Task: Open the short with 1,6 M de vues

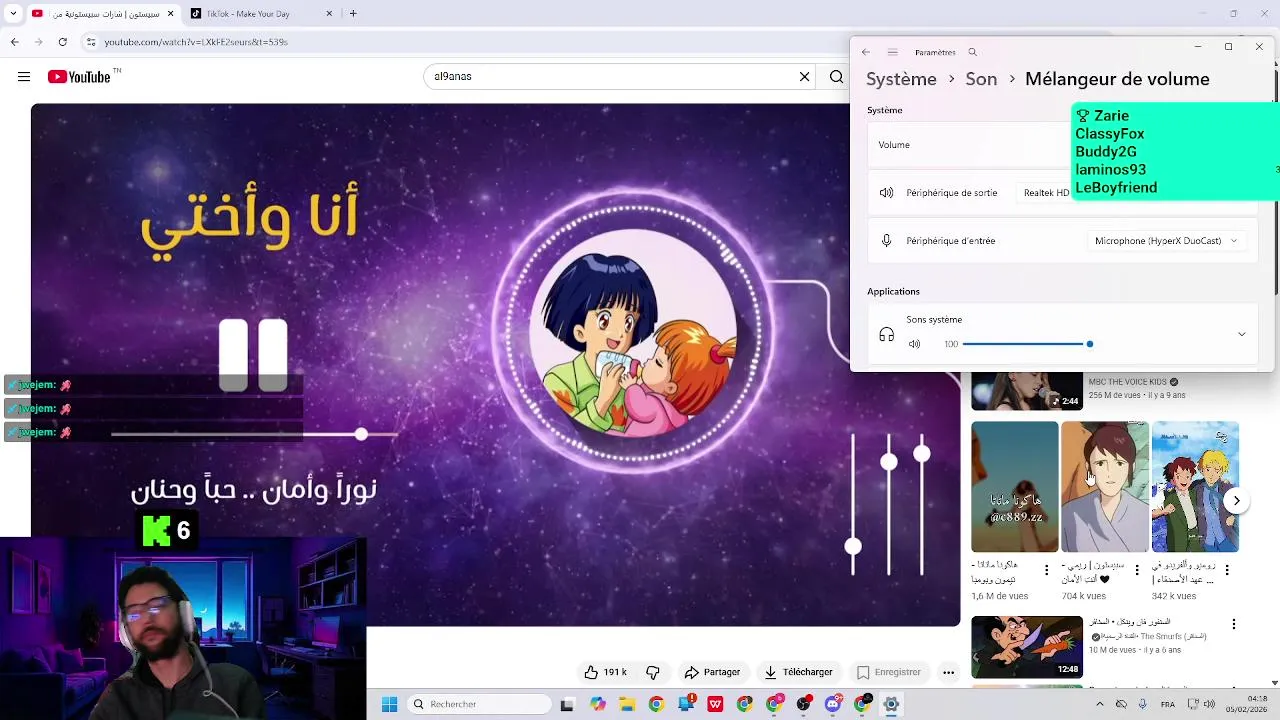Action: pos(1014,487)
